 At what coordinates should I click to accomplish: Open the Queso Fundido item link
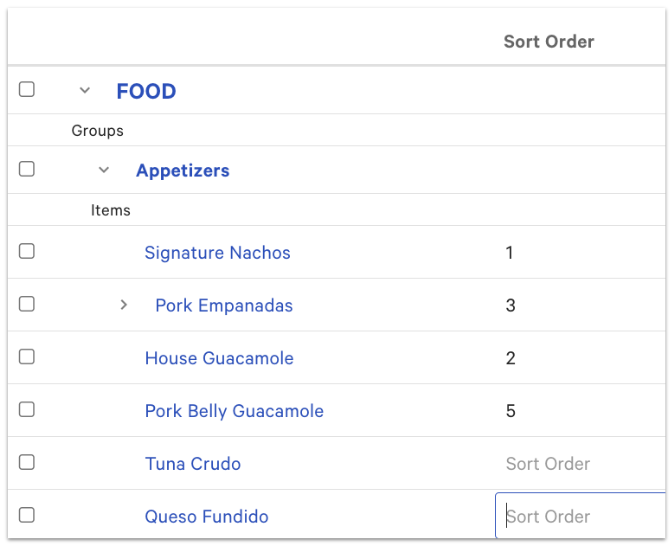tap(206, 517)
